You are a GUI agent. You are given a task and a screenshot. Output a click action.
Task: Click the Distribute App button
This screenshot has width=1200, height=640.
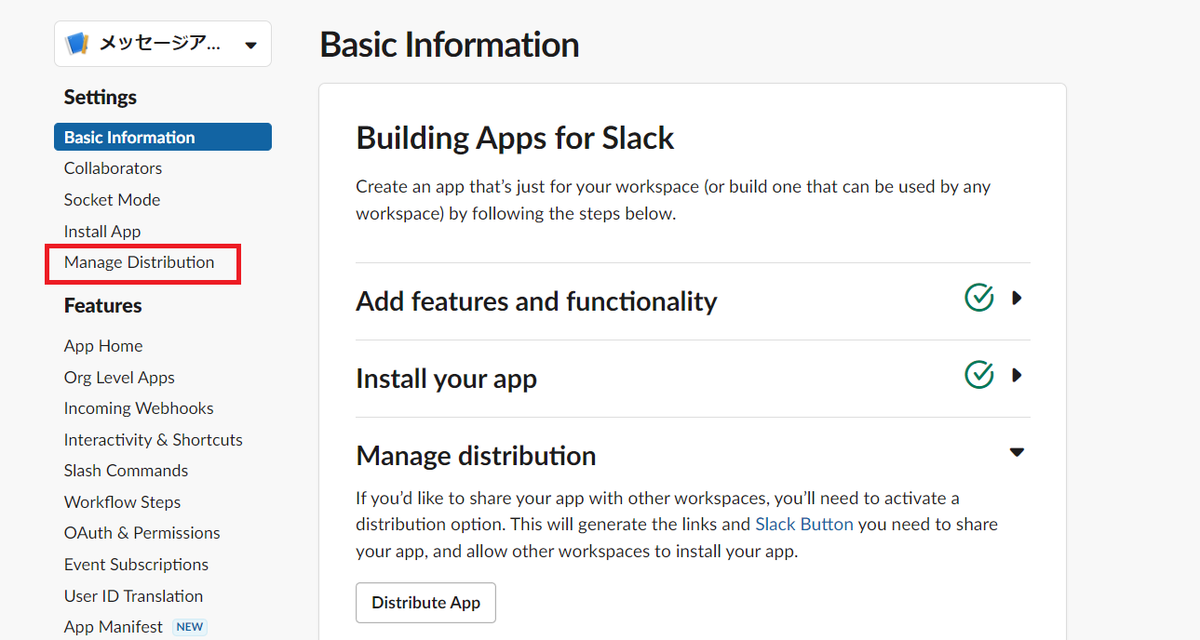[x=426, y=603]
